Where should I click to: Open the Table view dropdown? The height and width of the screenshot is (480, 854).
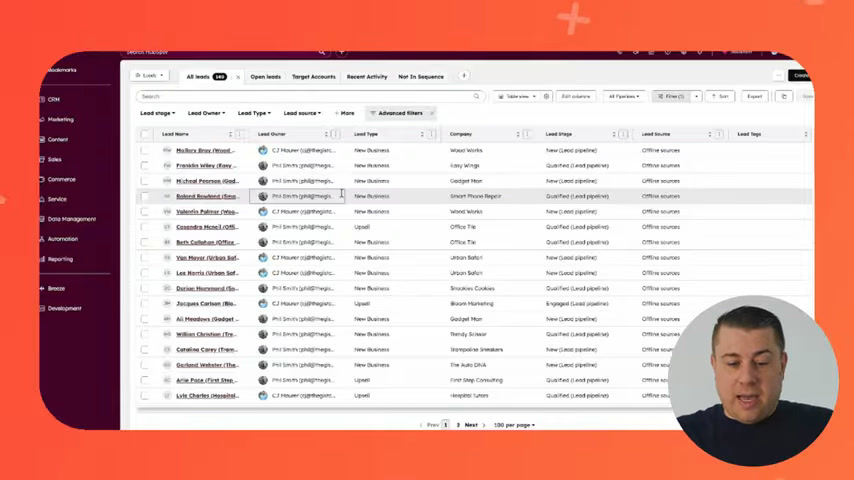[517, 96]
